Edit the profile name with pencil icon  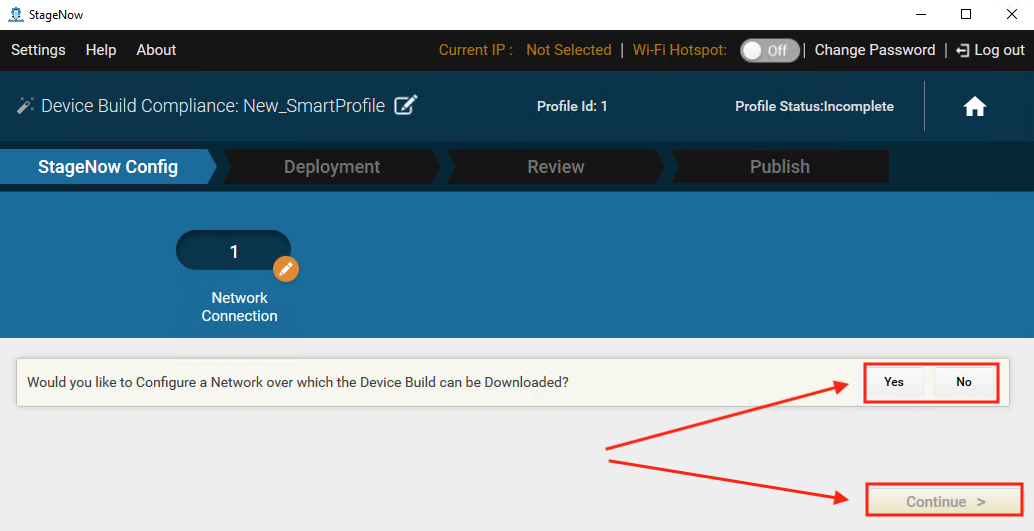(405, 105)
